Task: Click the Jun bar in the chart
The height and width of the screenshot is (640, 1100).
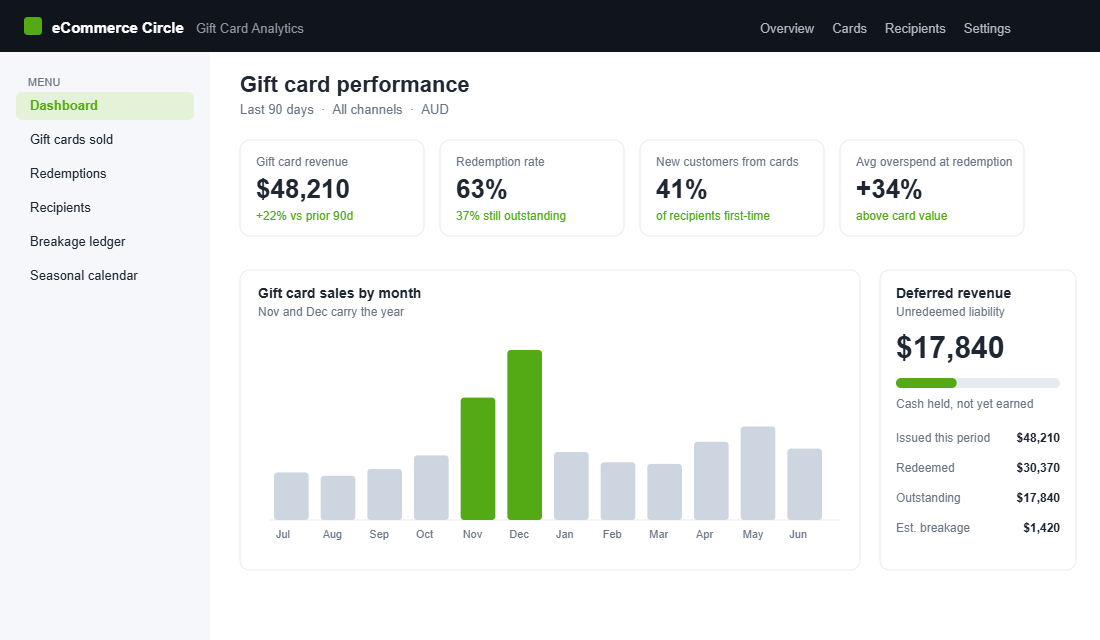Action: pyautogui.click(x=805, y=484)
